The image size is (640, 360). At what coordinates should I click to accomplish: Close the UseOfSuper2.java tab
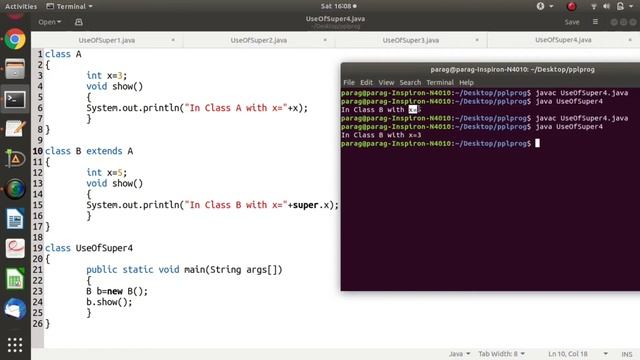[x=325, y=40]
